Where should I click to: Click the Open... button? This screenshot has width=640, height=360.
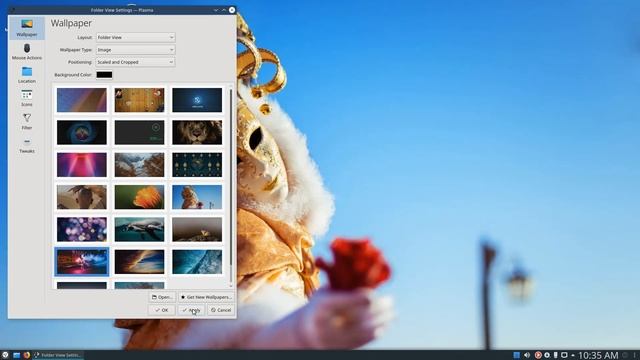coord(162,297)
